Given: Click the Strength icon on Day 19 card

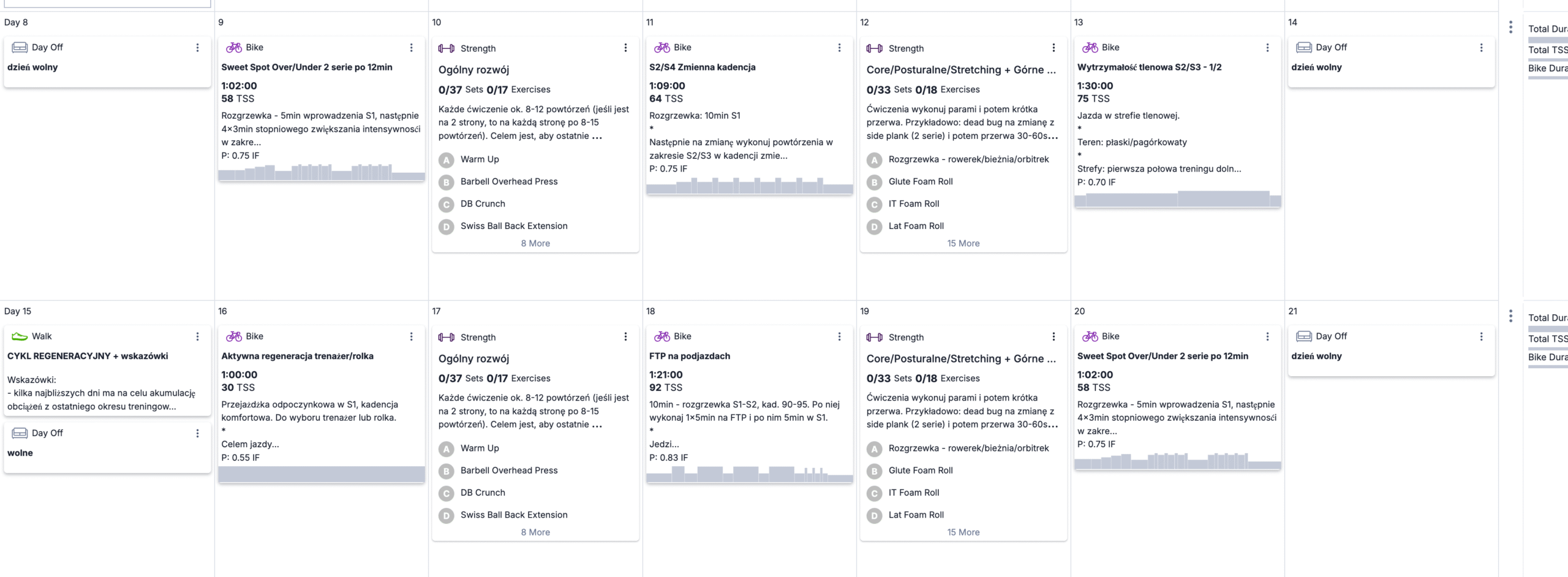Looking at the screenshot, I should click(x=875, y=338).
